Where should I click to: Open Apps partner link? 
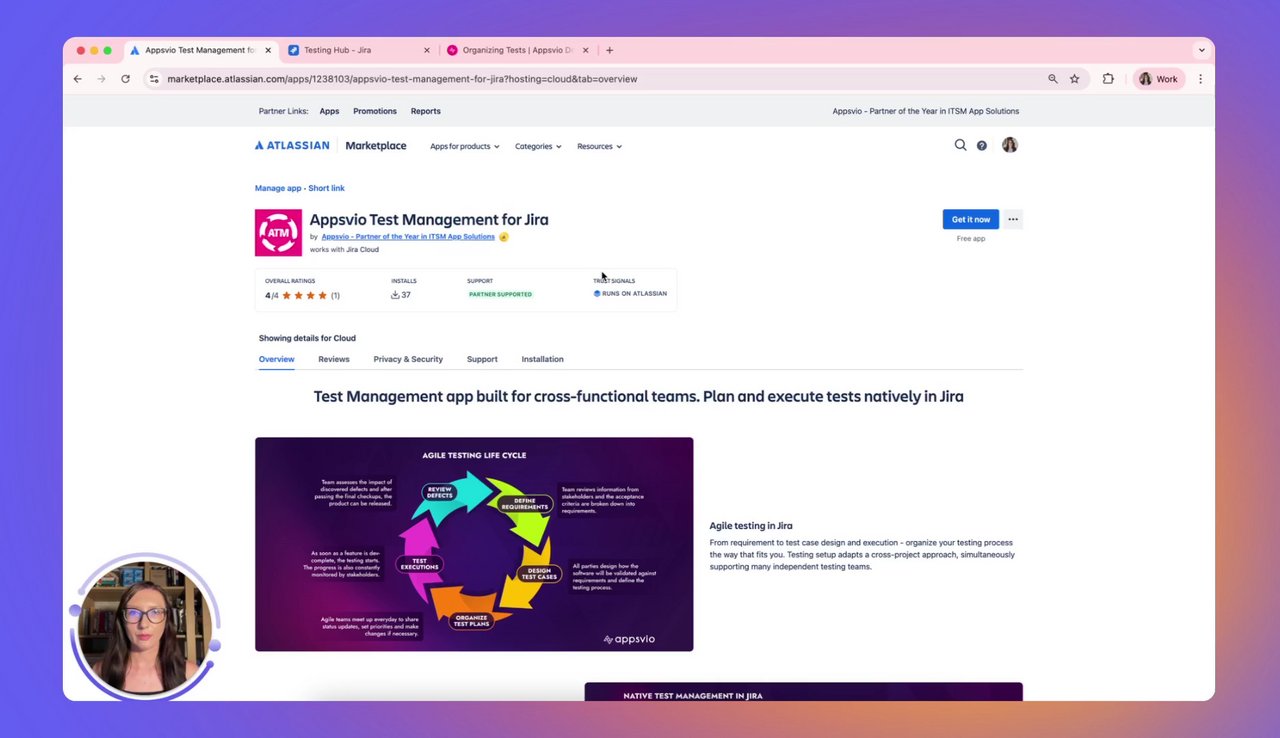pyautogui.click(x=329, y=111)
